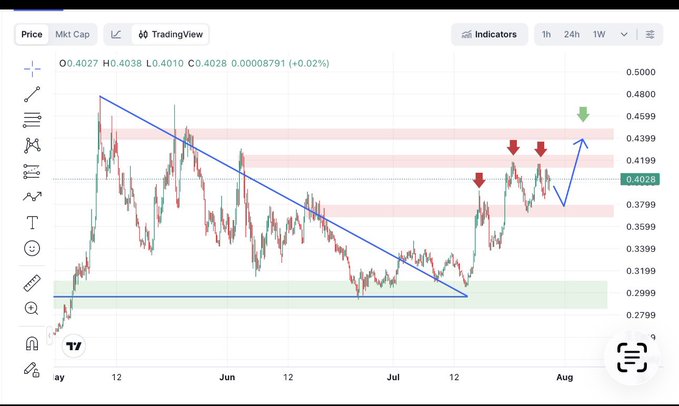679x406 pixels.
Task: Select the Price tab
Action: [x=32, y=34]
